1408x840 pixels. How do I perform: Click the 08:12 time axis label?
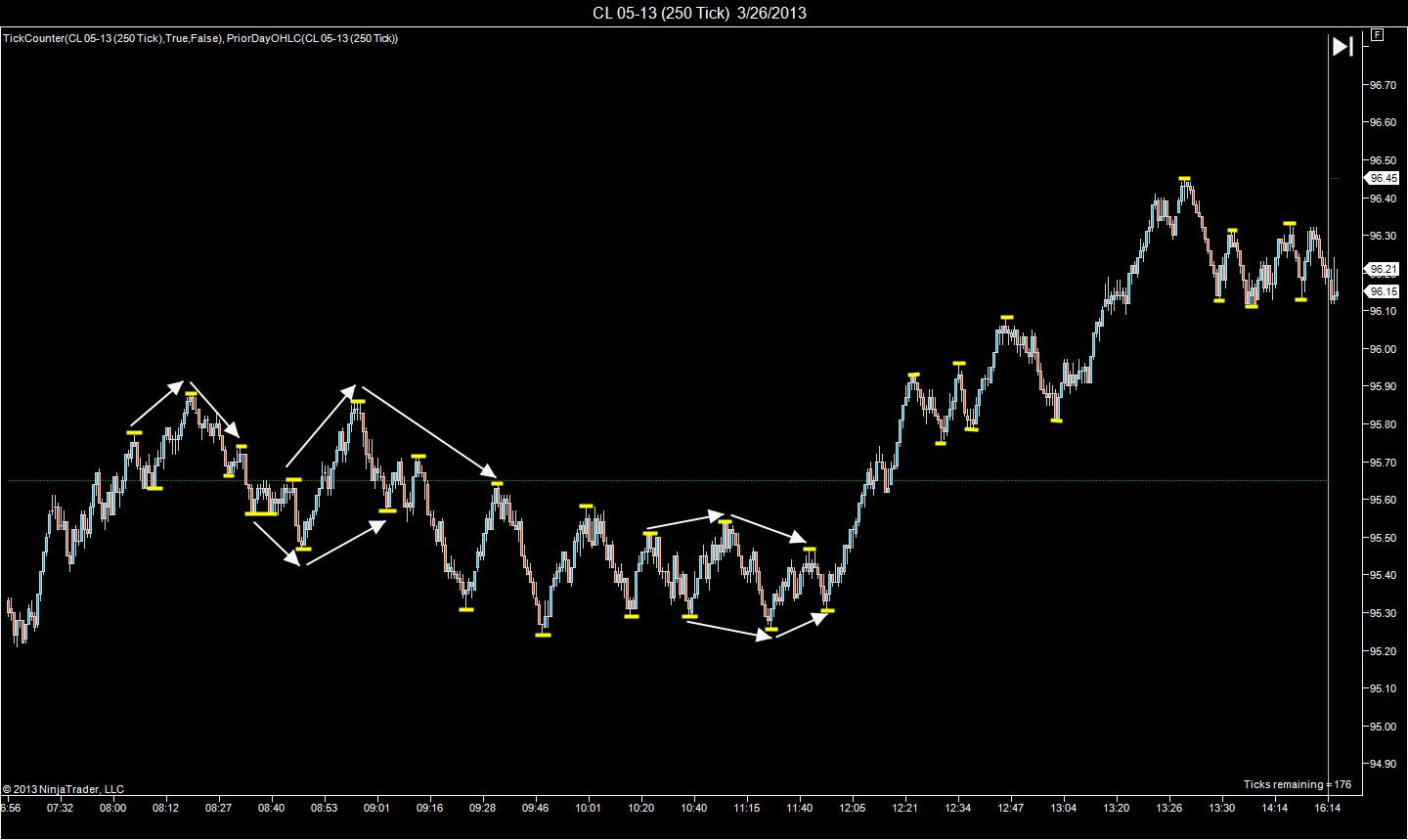point(166,809)
